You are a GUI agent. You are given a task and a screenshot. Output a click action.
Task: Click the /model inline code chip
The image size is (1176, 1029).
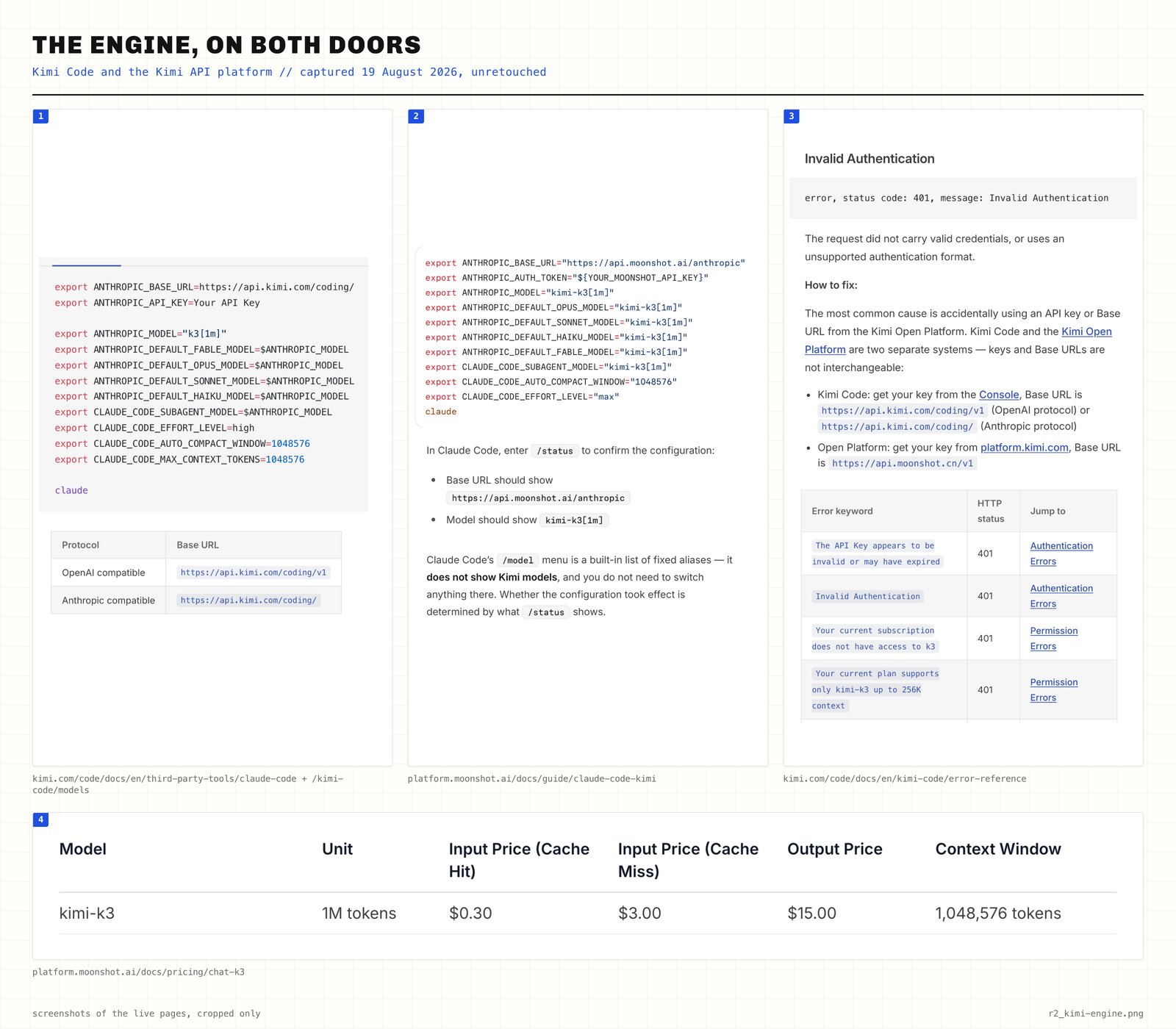click(518, 560)
